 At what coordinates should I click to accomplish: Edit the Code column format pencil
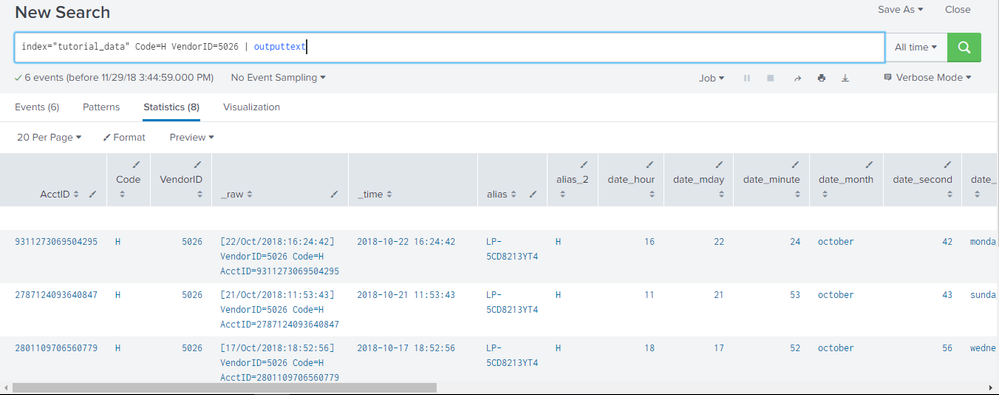point(137,164)
